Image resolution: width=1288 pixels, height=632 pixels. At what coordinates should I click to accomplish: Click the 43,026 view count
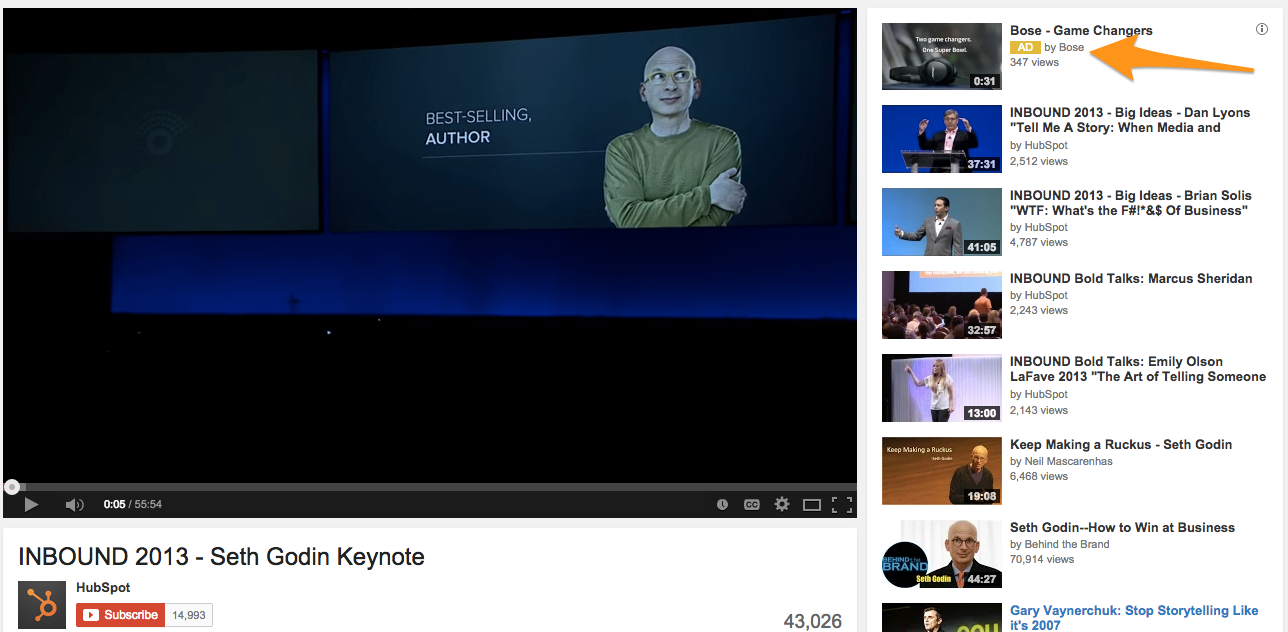tap(813, 621)
